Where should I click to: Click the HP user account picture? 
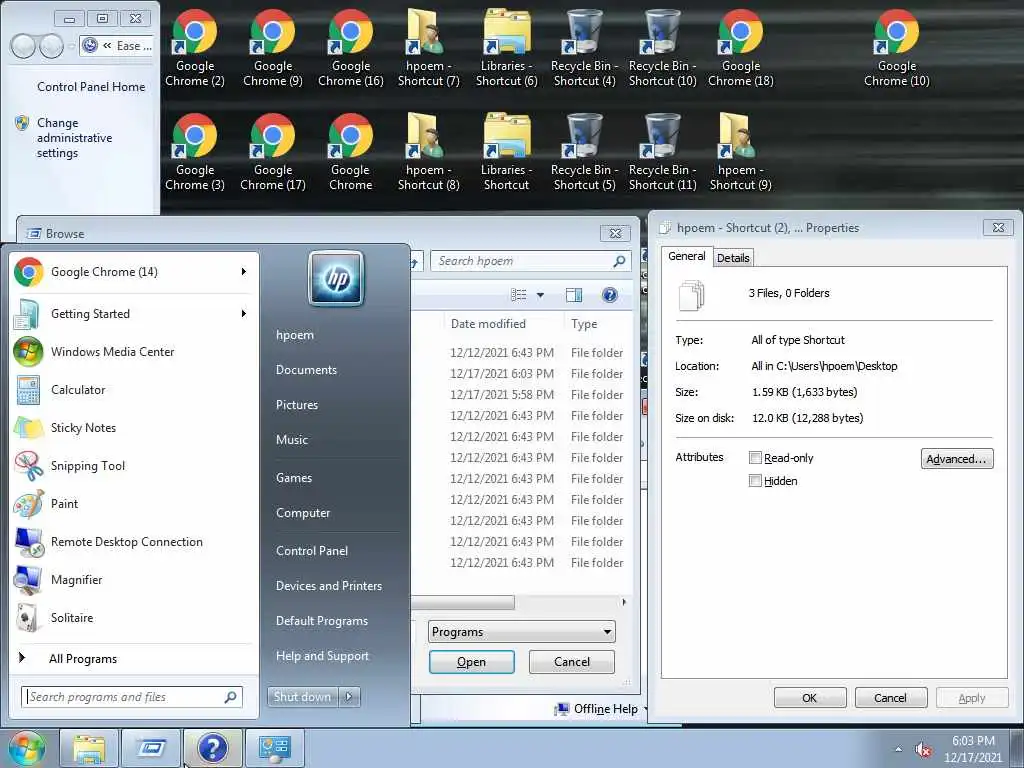(x=336, y=279)
